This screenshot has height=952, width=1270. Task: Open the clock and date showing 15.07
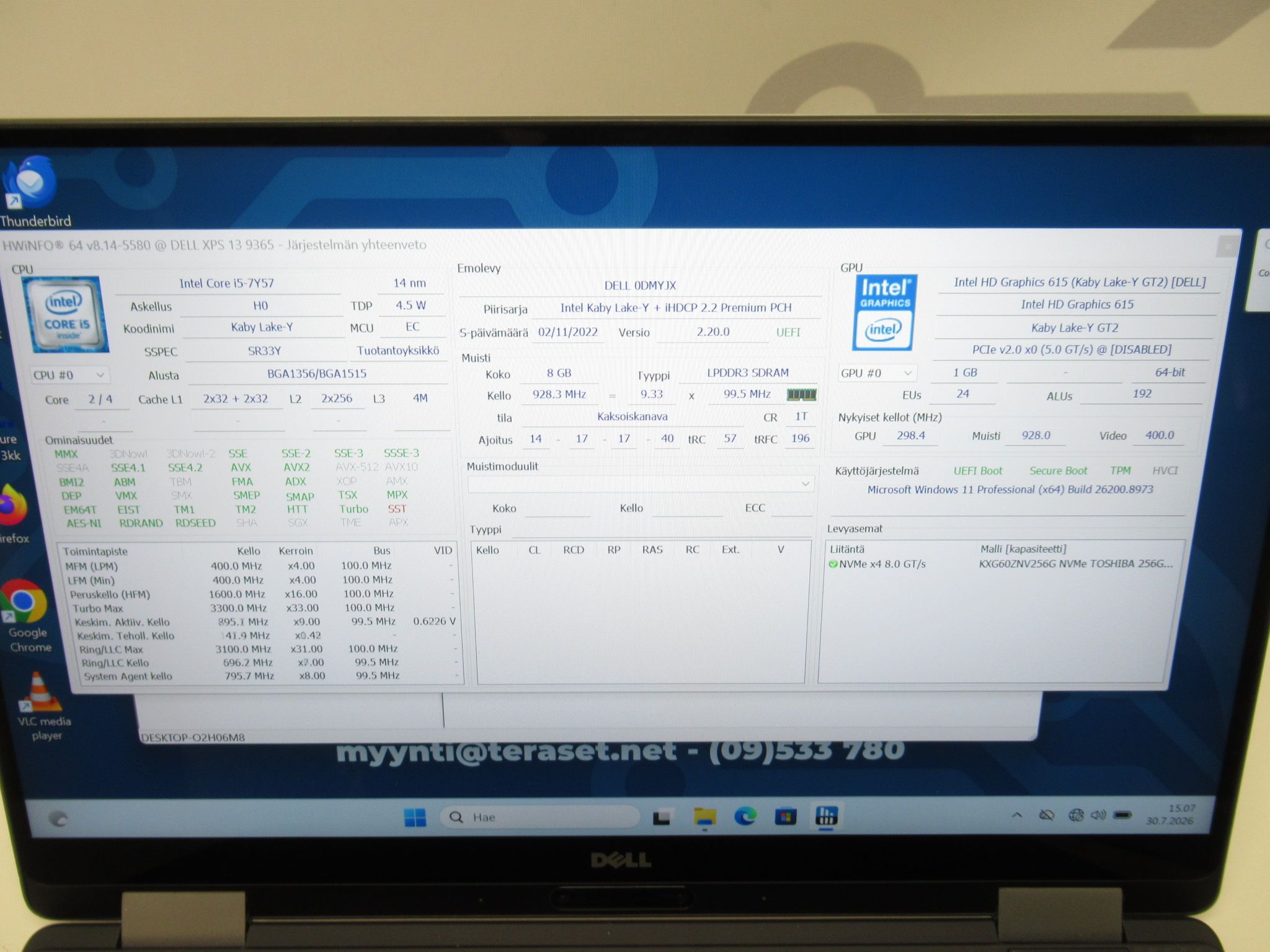(x=1170, y=814)
